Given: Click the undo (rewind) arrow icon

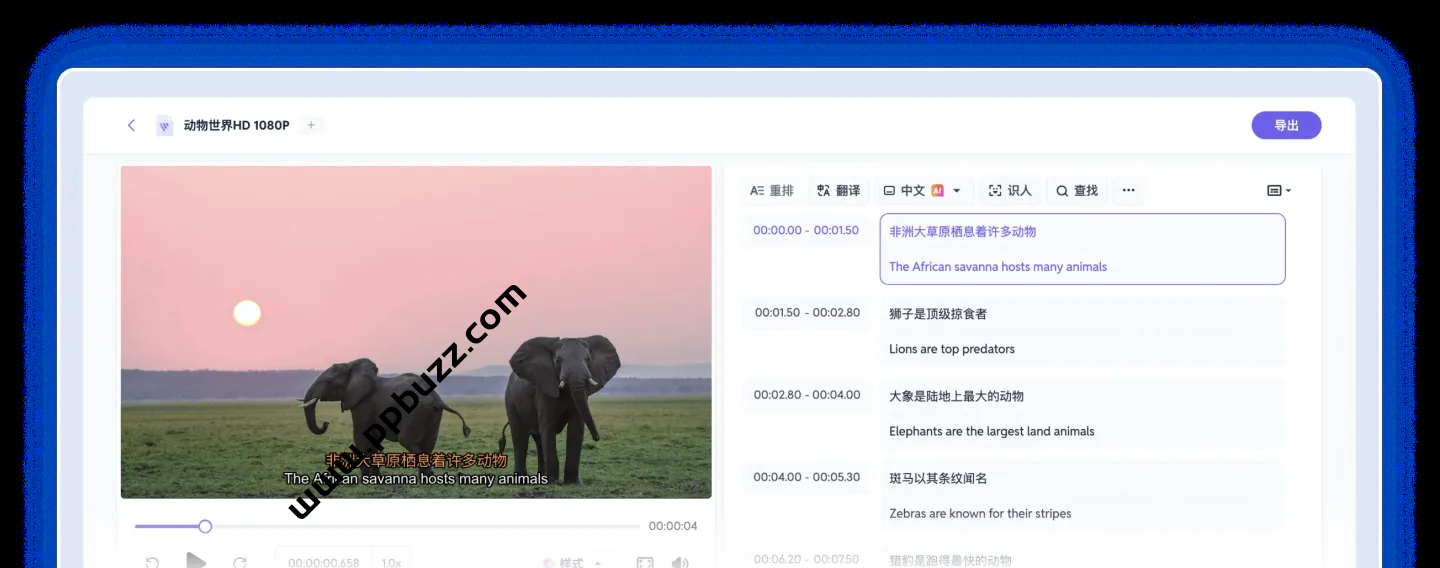Looking at the screenshot, I should coord(152,563).
